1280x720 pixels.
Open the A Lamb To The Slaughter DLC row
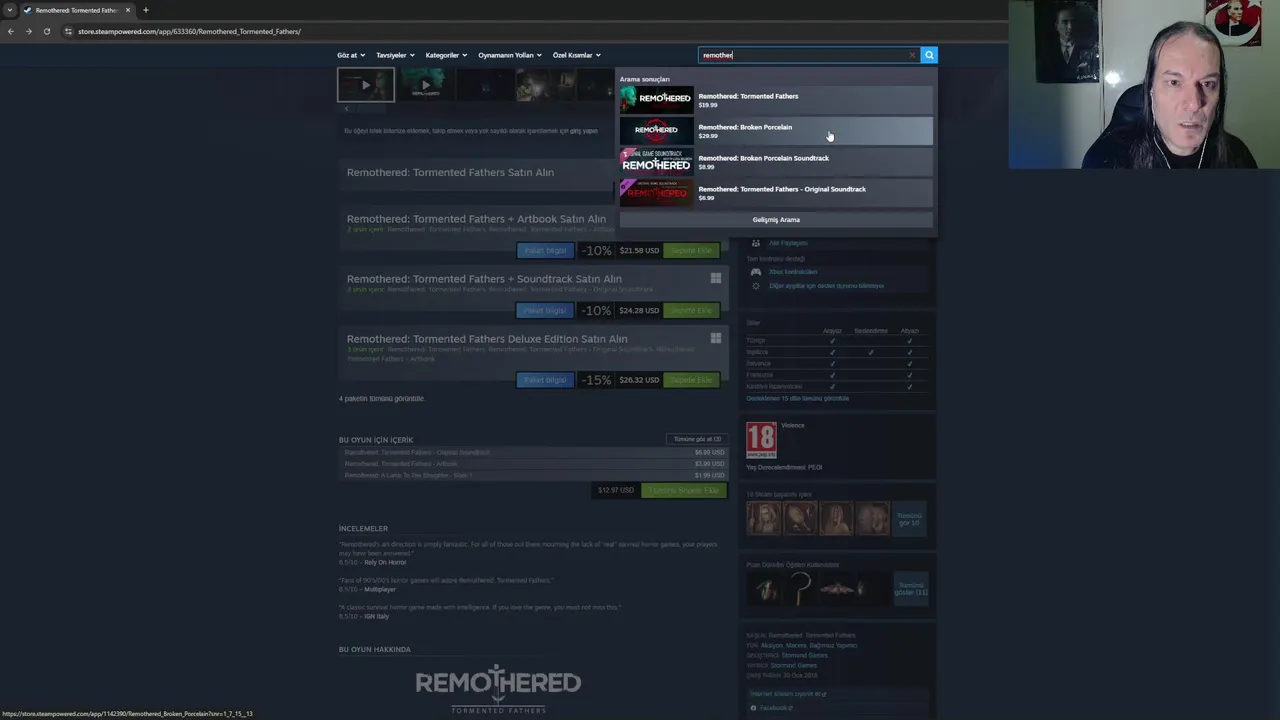pyautogui.click(x=534, y=475)
